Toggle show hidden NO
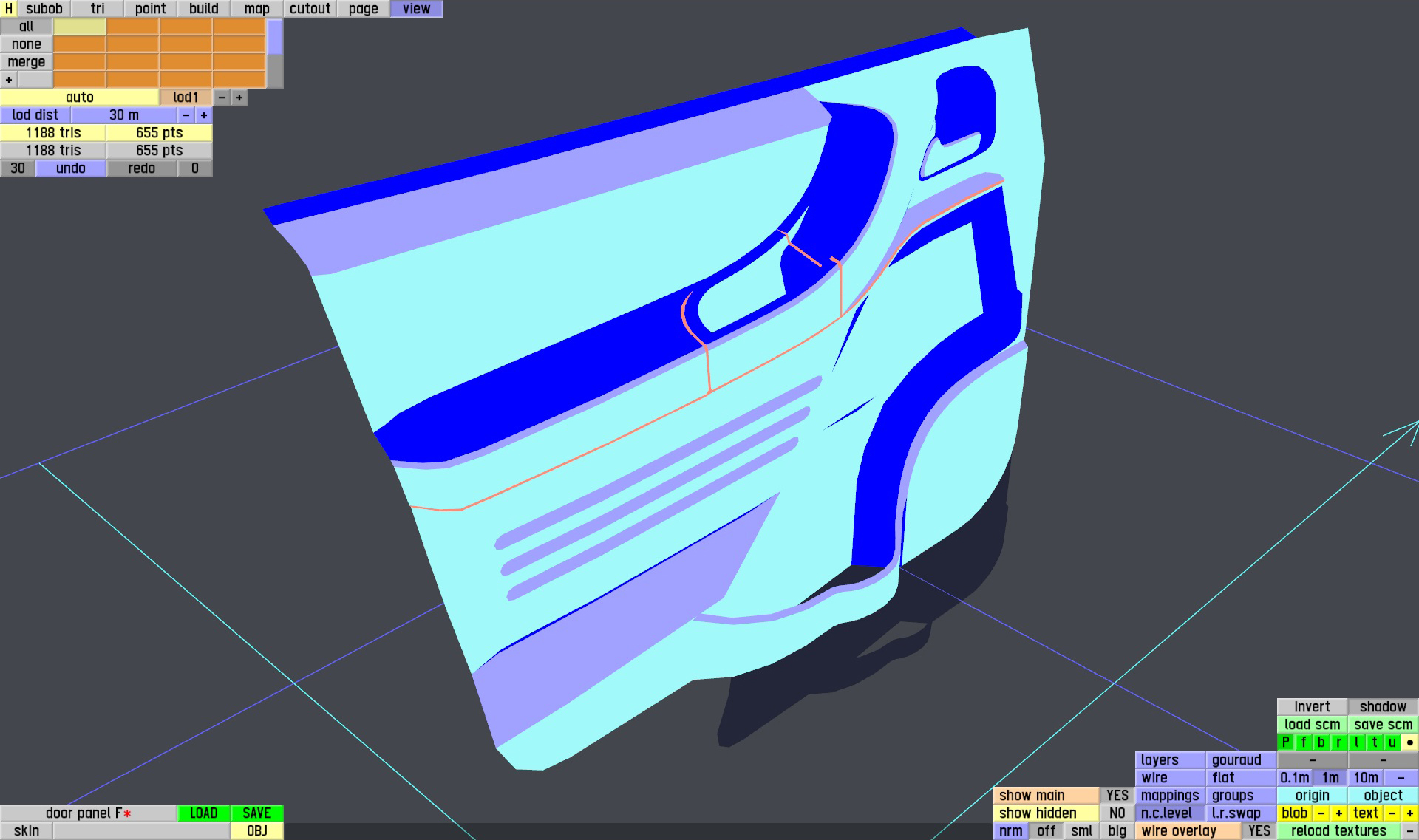Image resolution: width=1419 pixels, height=840 pixels. coord(1117,813)
